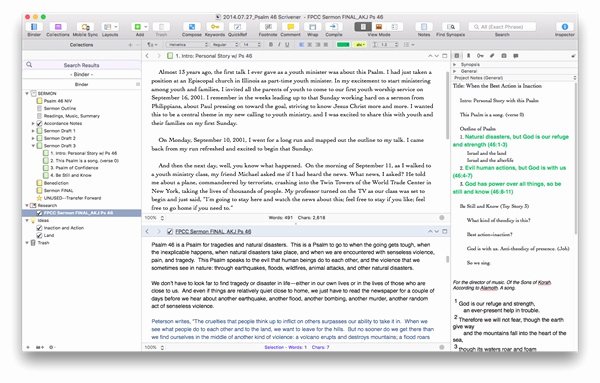This screenshot has width=600, height=383.
Task: Open the Notes toolbar button
Action: [424, 27]
